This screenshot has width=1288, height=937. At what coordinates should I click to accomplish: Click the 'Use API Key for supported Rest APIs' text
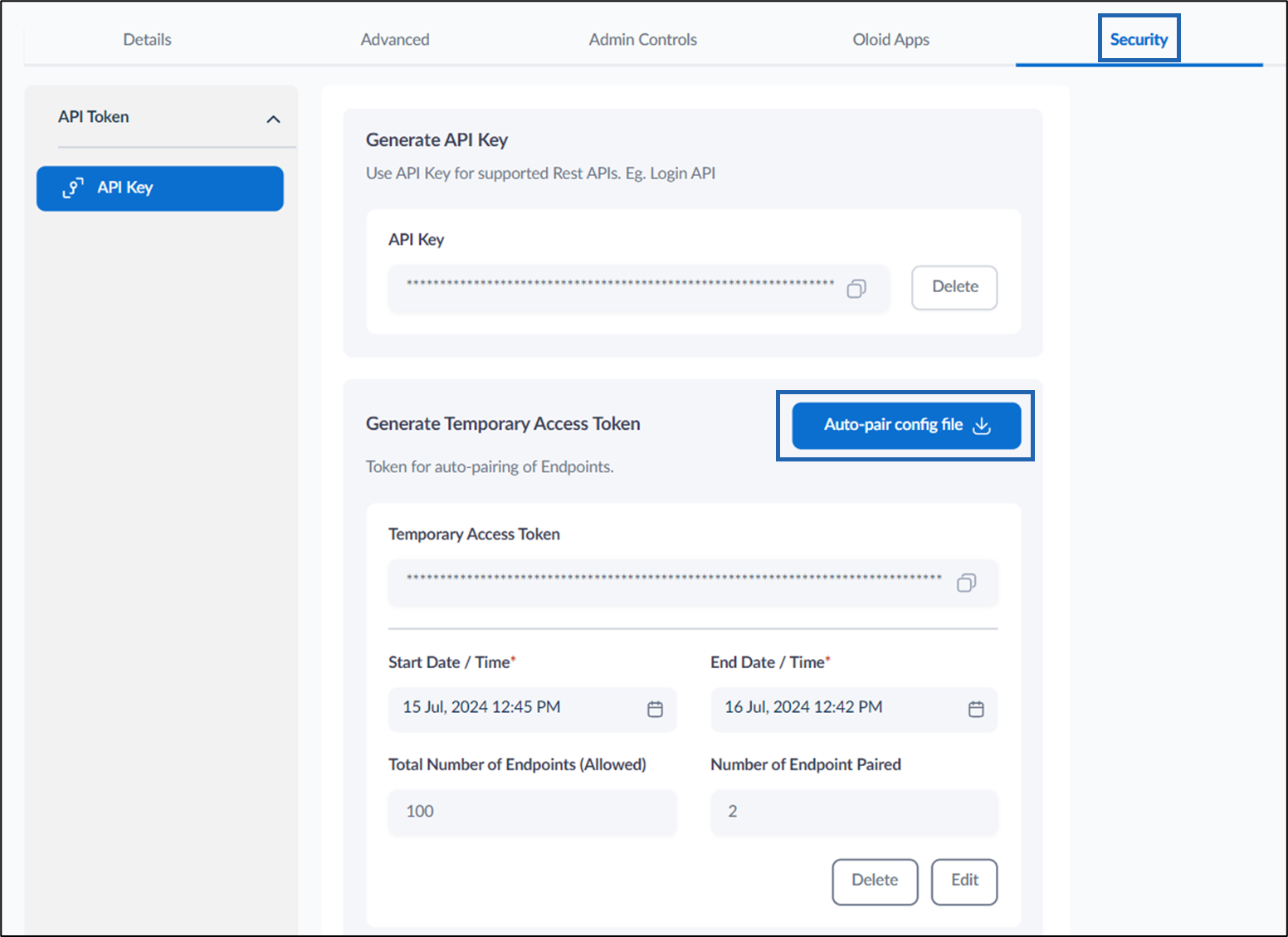(x=540, y=173)
